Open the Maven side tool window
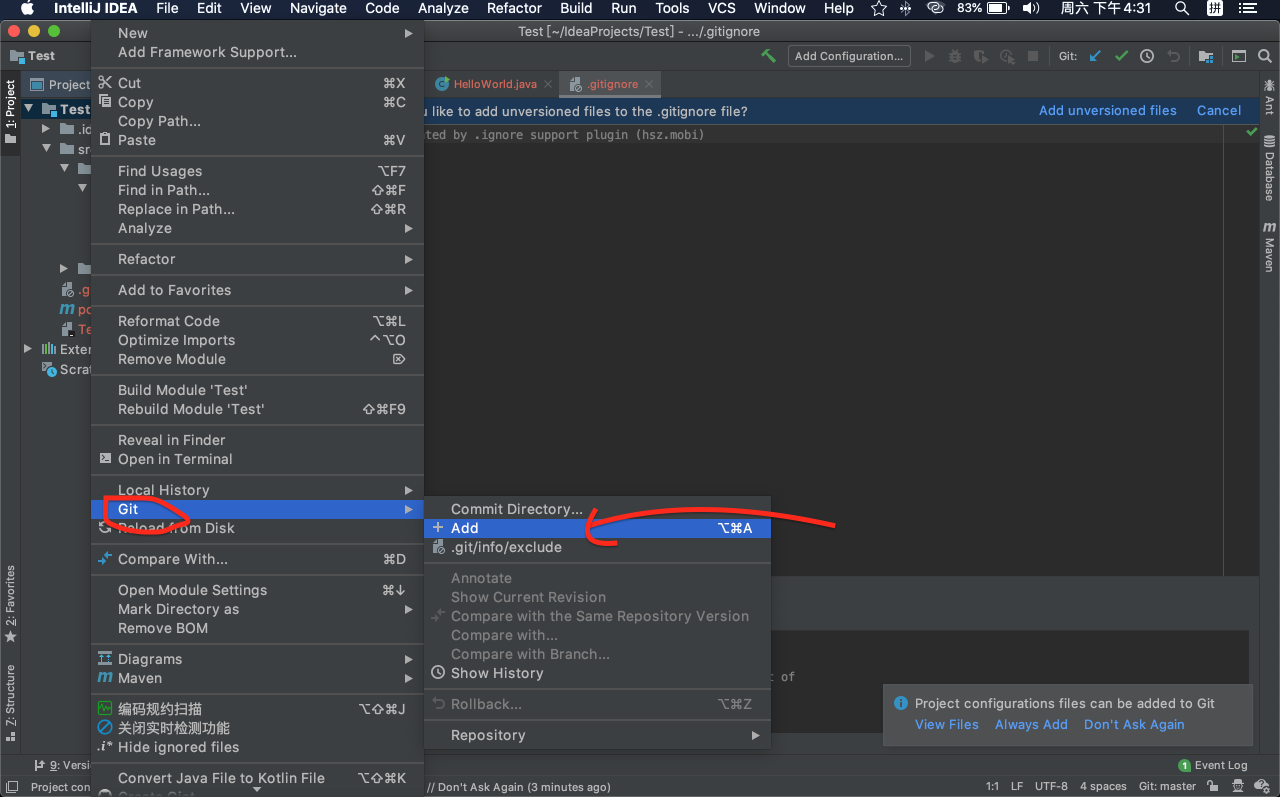 coord(1269,247)
